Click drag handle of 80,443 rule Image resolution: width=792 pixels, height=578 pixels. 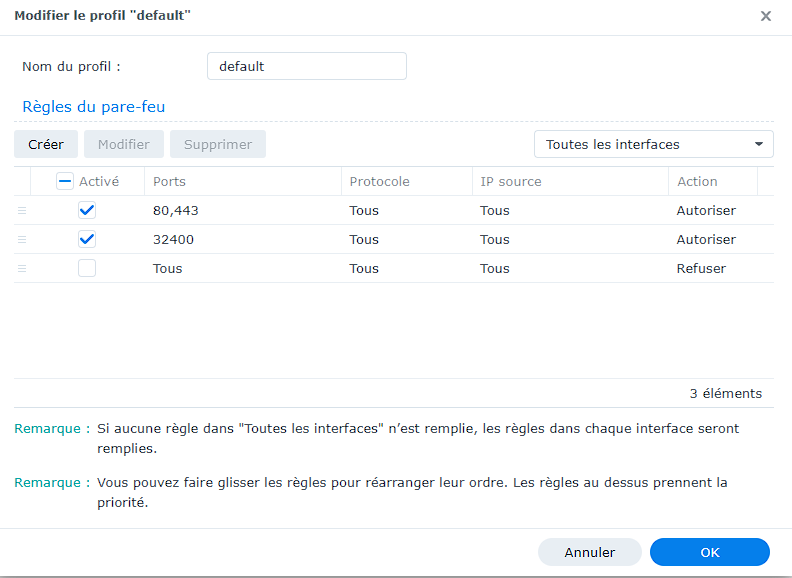click(22, 211)
